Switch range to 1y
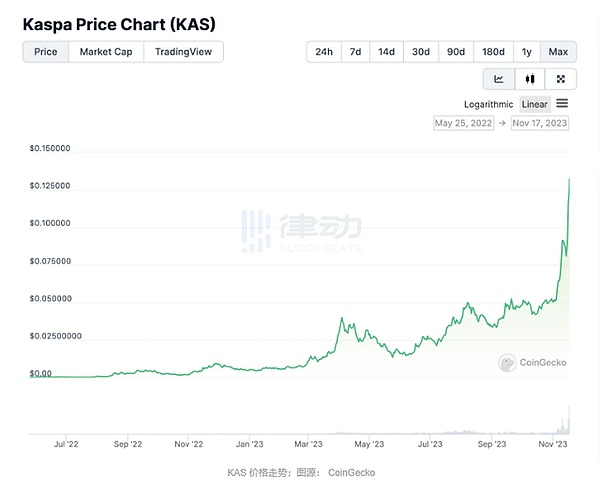600x480 pixels. click(x=526, y=52)
